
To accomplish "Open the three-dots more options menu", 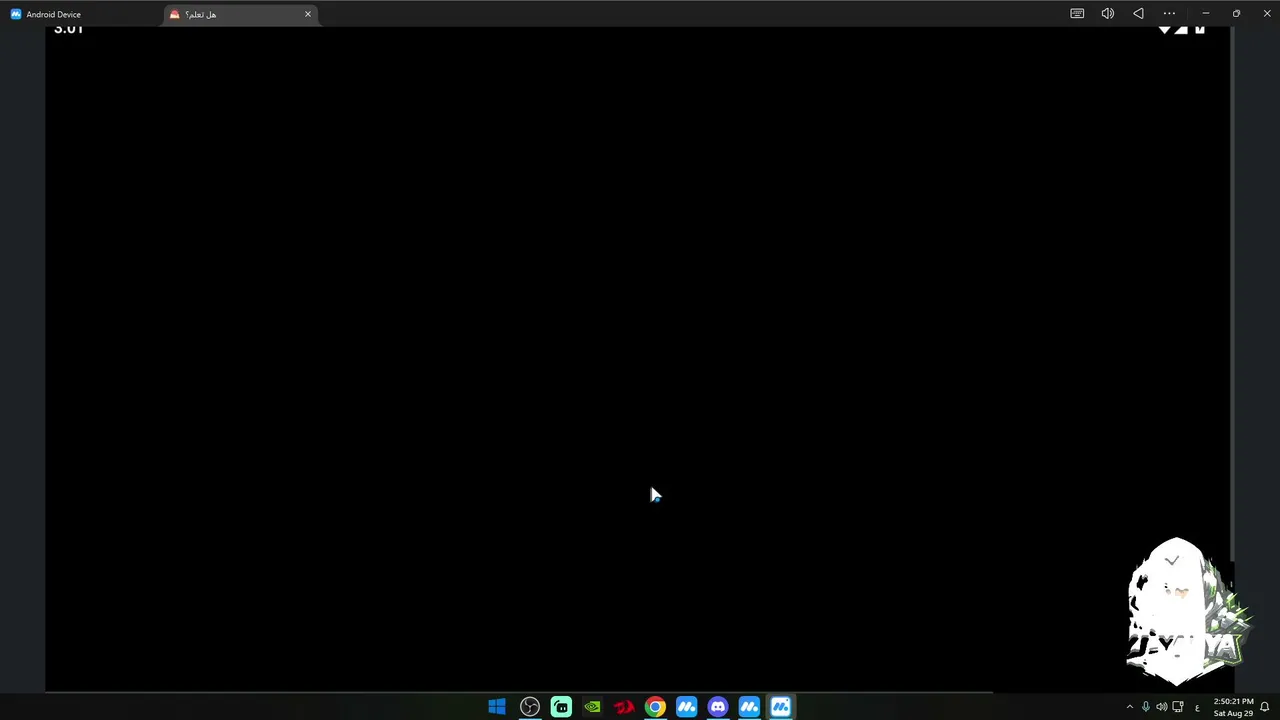I will (x=1169, y=14).
